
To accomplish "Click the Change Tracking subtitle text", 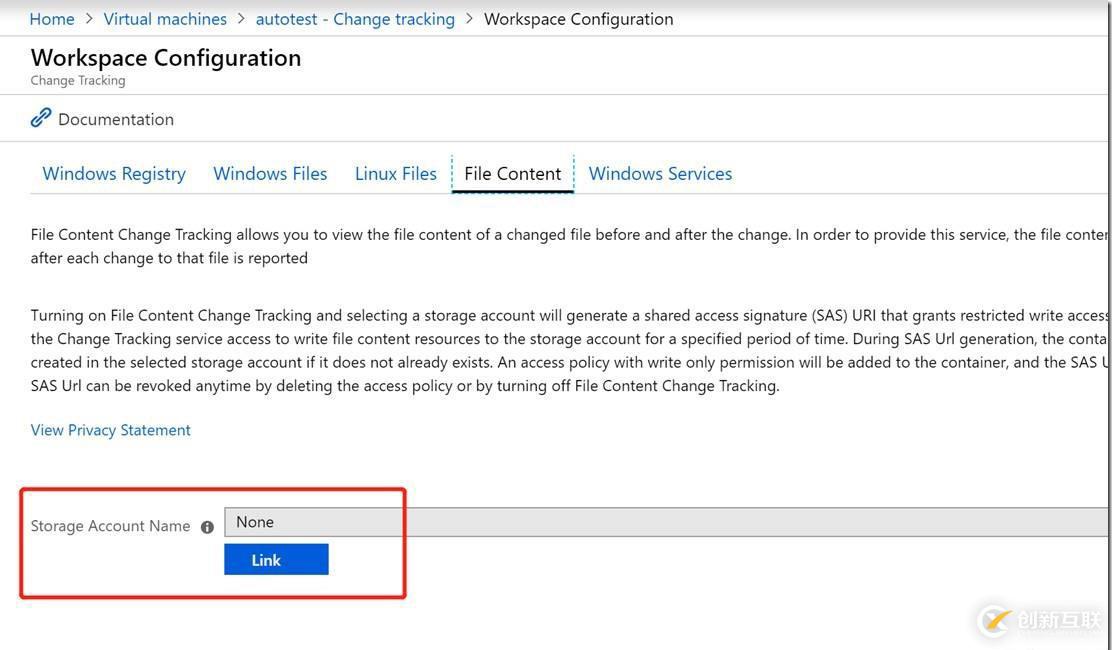I will point(77,80).
